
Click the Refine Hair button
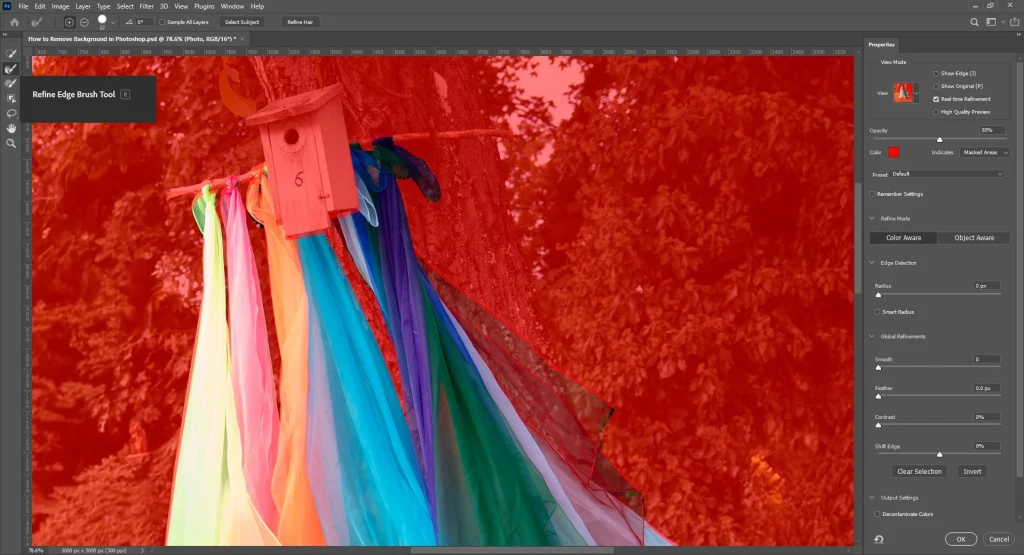coord(300,22)
